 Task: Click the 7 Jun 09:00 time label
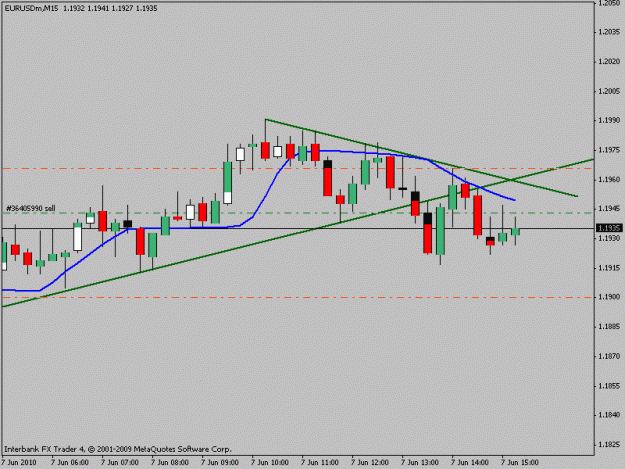coord(220,462)
